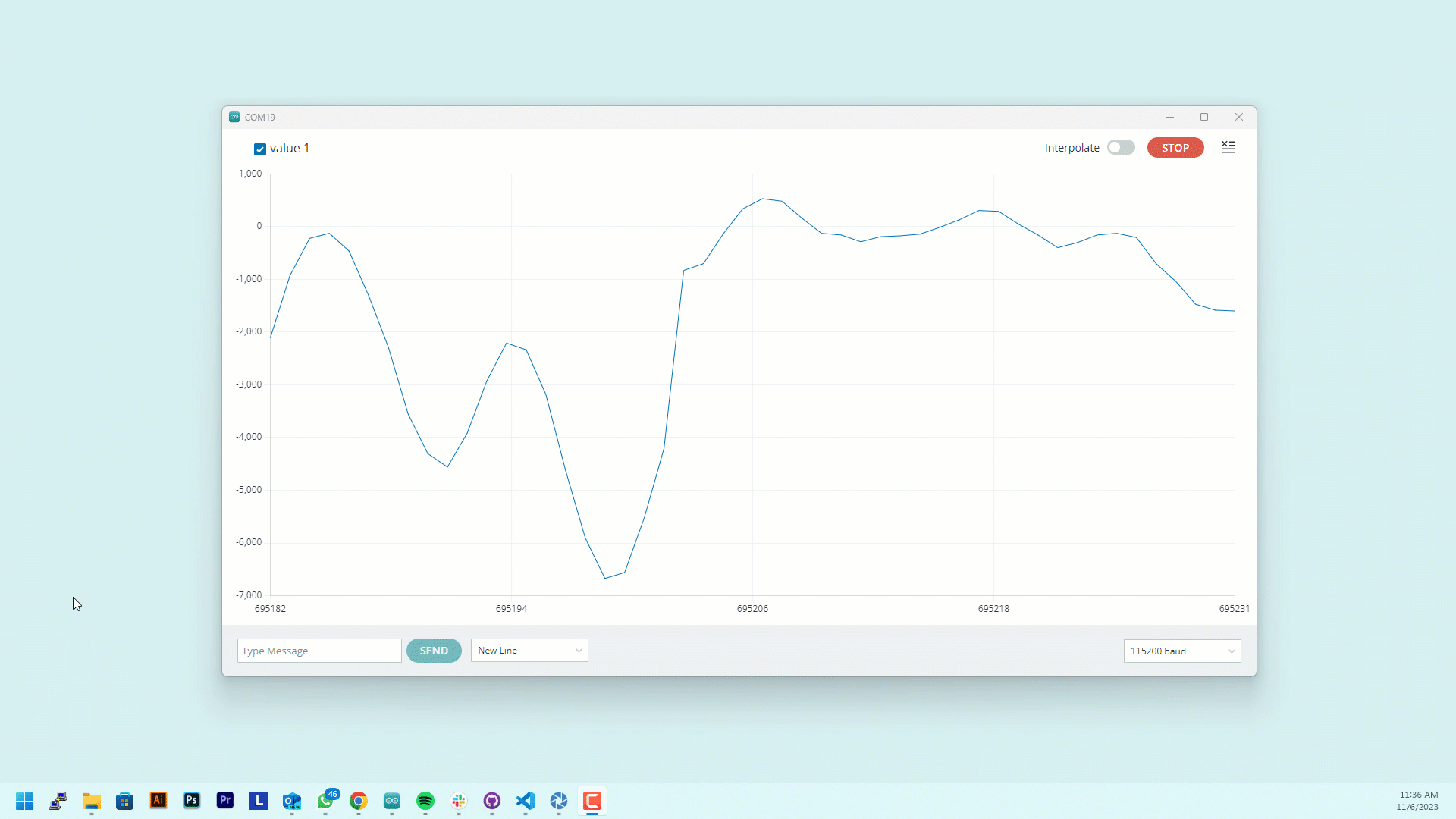Enable the Interpolate toggle

1121,147
